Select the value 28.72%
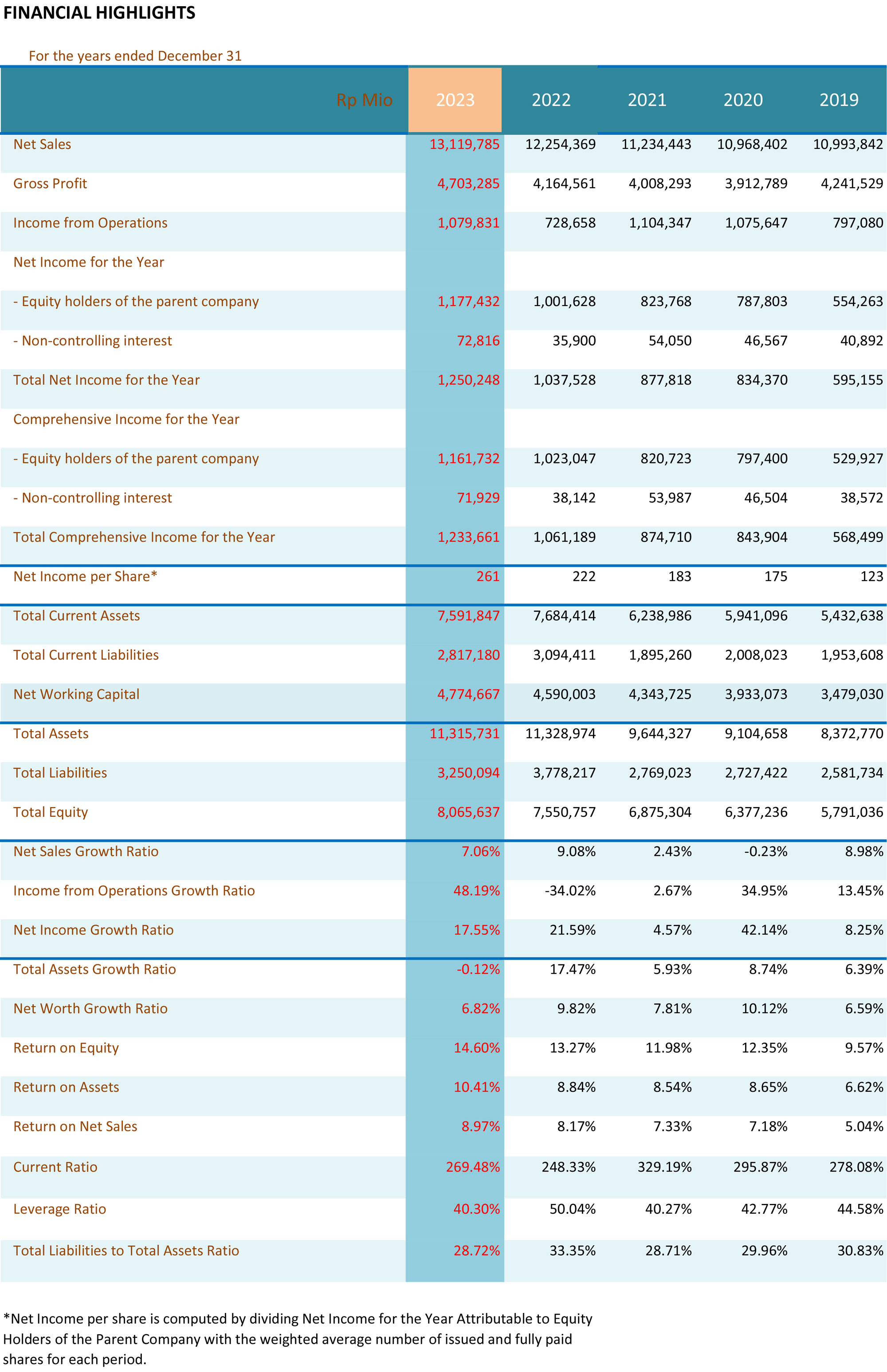Viewport: 887px width, 1372px height. pos(476,1250)
